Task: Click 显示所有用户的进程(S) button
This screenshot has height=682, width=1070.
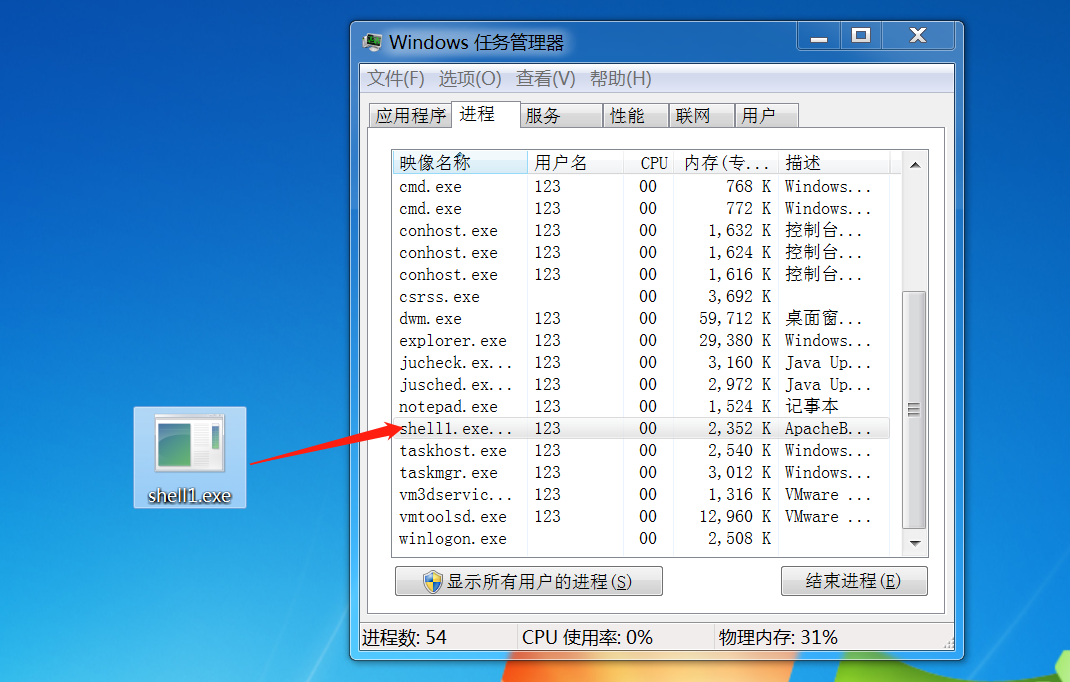Action: (529, 582)
